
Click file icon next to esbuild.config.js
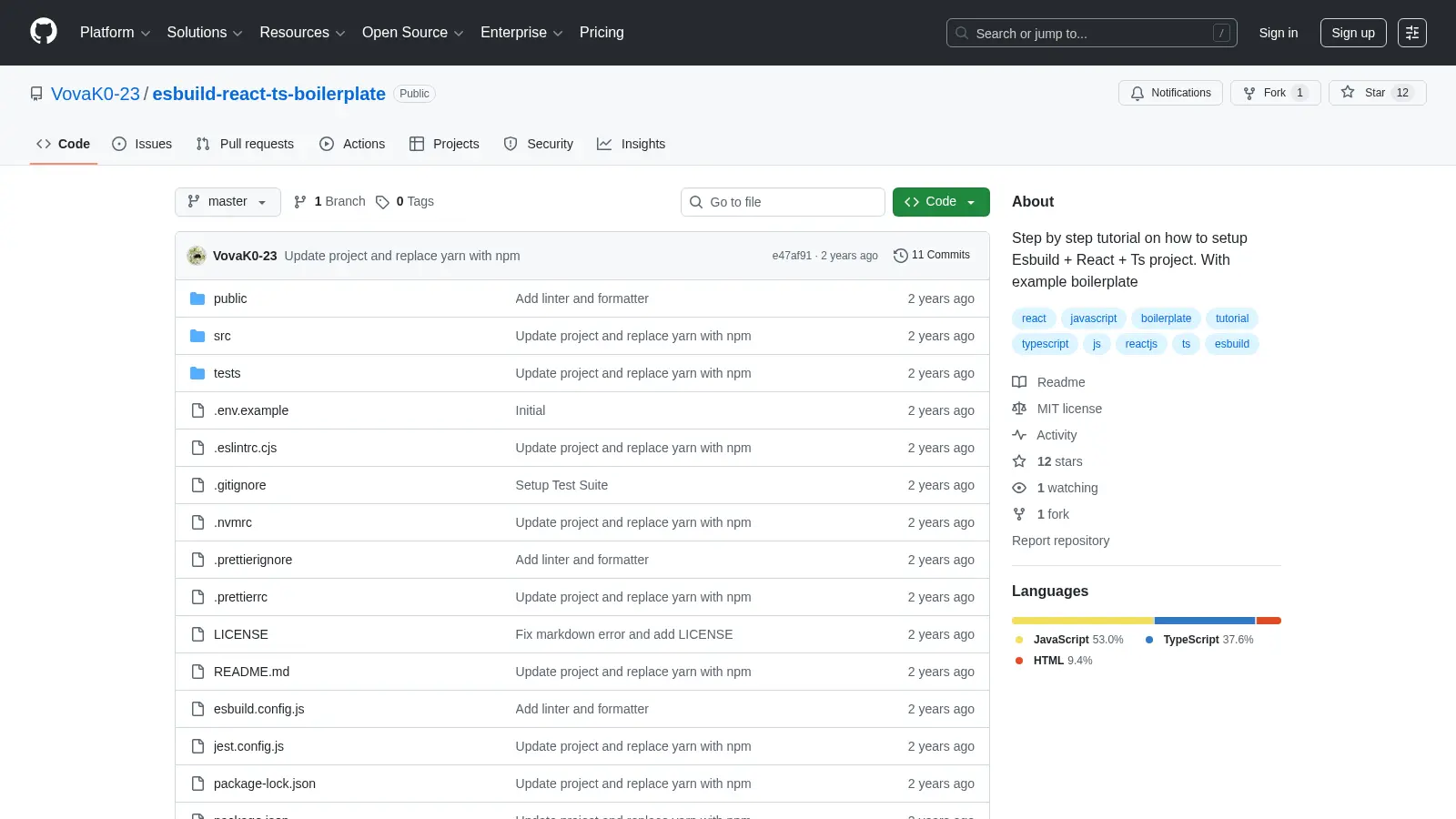[197, 709]
